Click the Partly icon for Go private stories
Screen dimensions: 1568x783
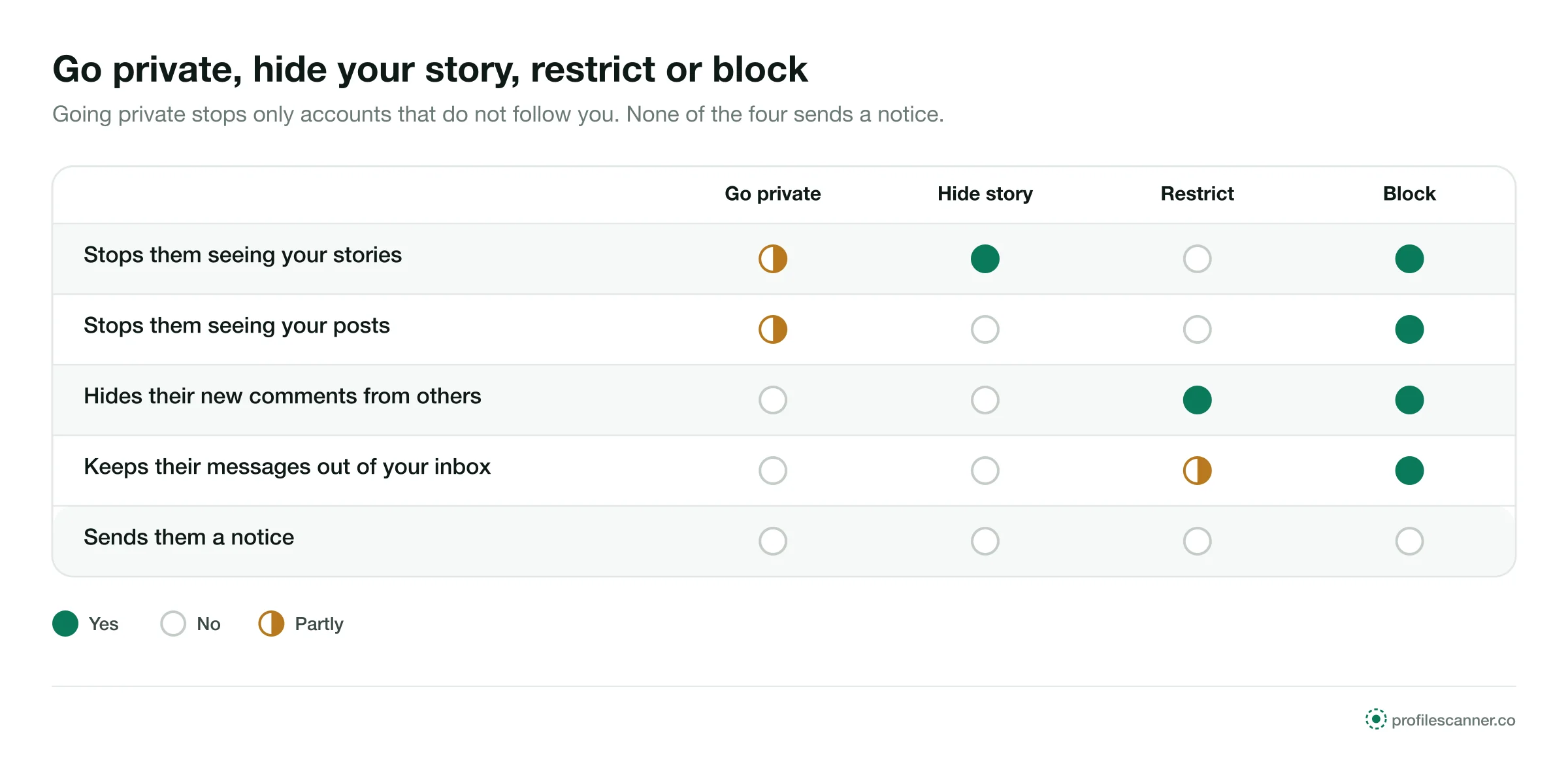coord(773,259)
